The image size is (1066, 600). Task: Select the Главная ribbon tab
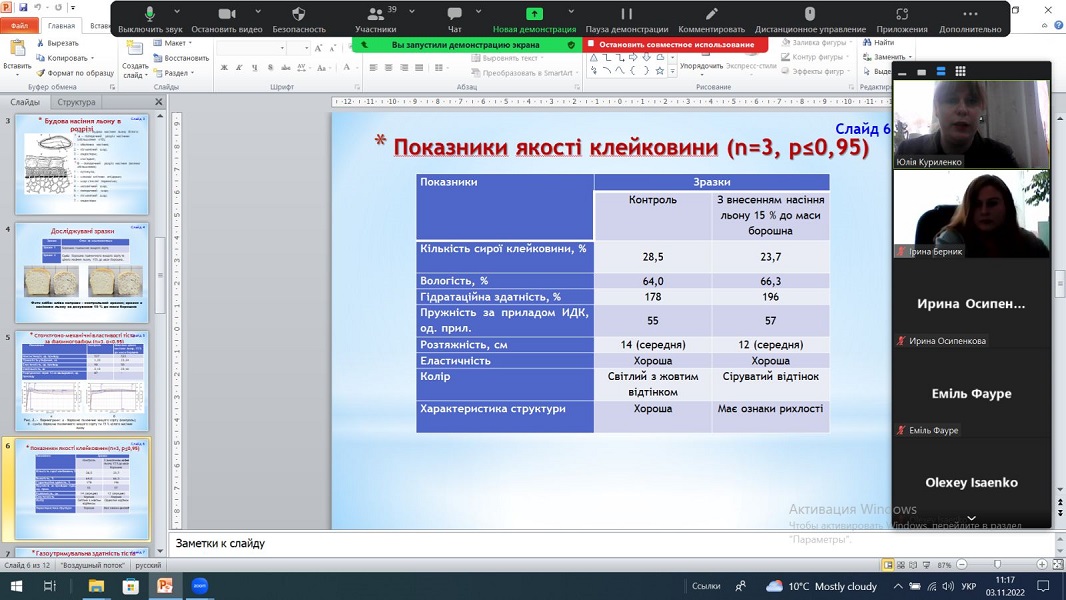click(61, 25)
